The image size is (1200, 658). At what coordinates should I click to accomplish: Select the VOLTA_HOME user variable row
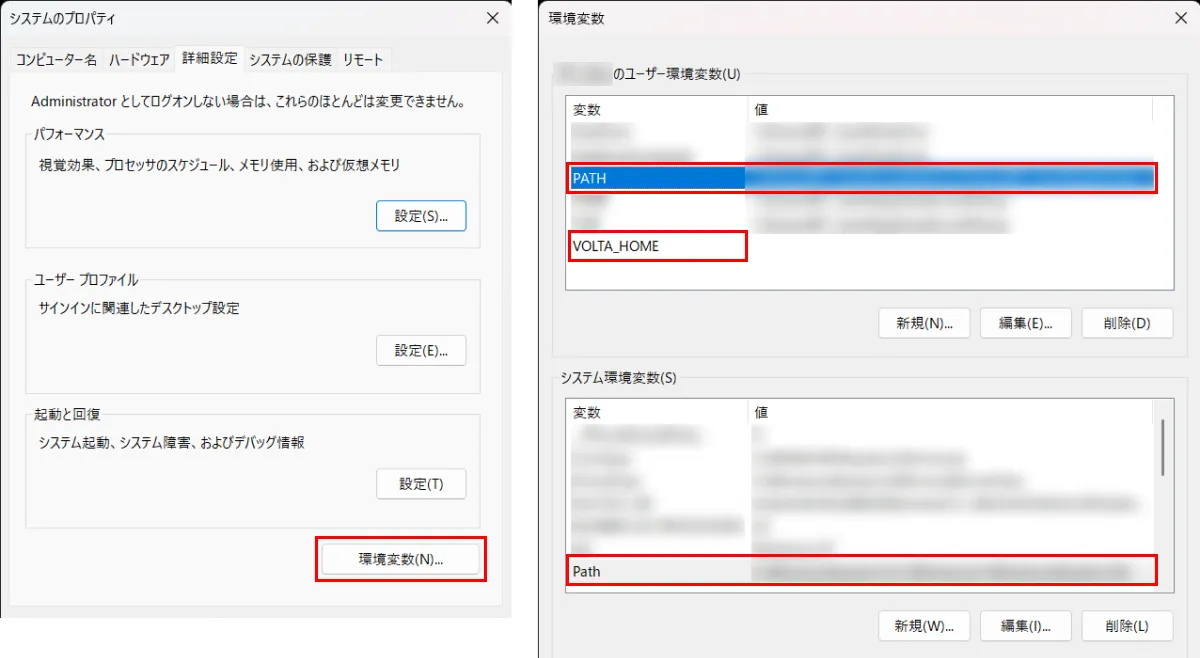862,246
